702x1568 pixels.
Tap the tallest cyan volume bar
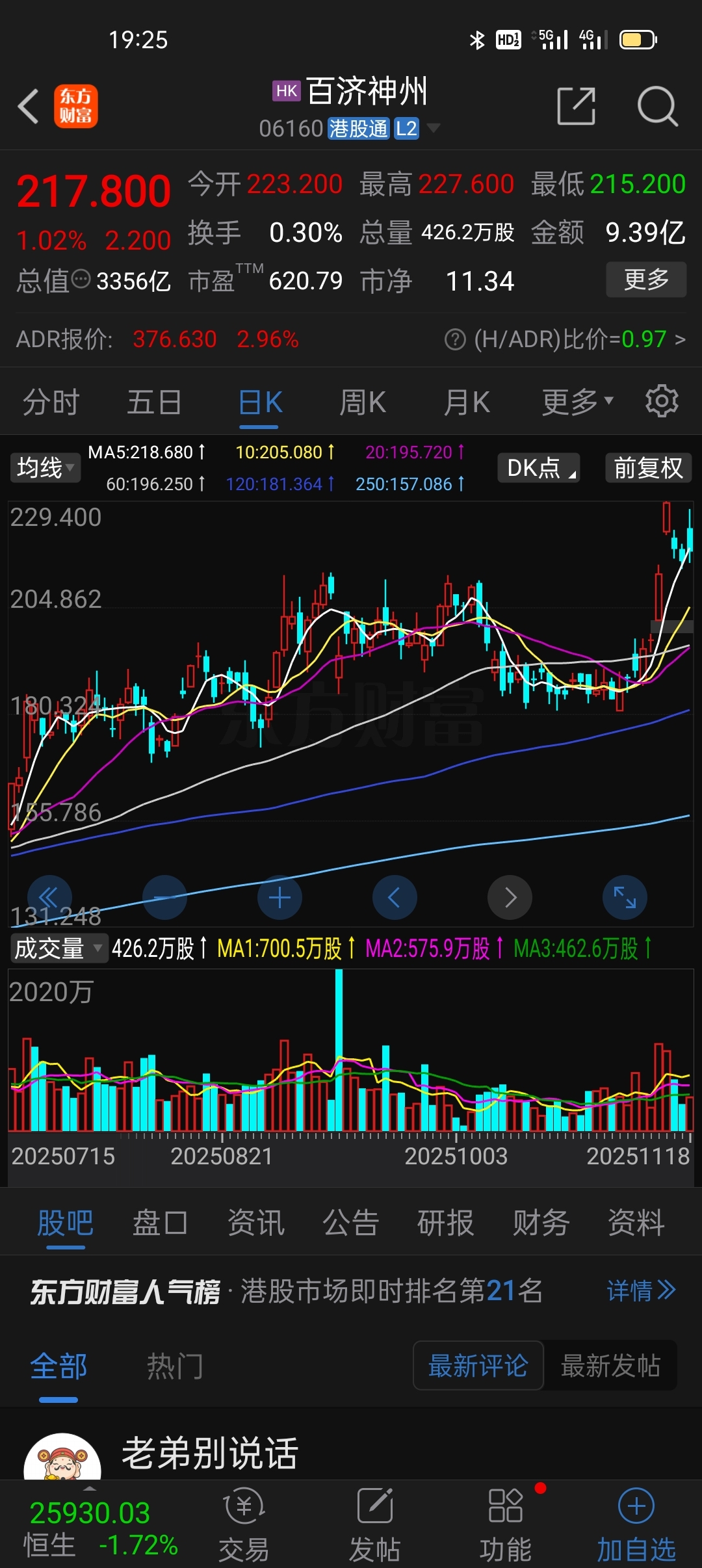(339, 1050)
